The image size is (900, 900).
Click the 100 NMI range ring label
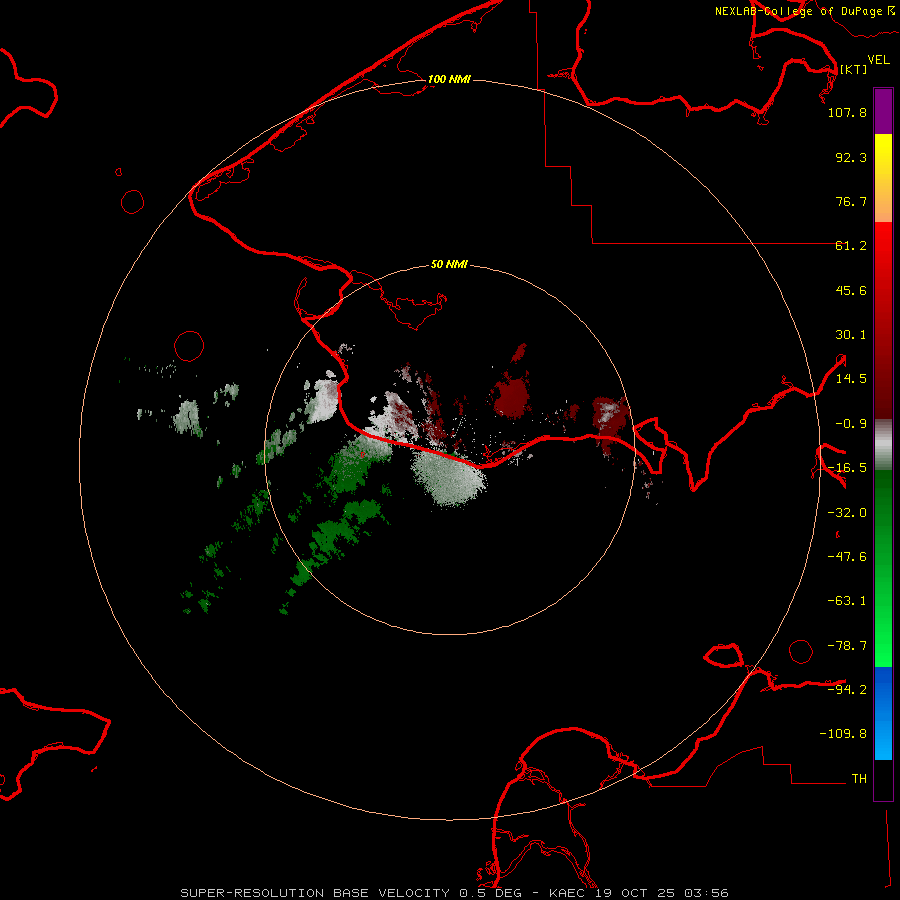pos(449,79)
